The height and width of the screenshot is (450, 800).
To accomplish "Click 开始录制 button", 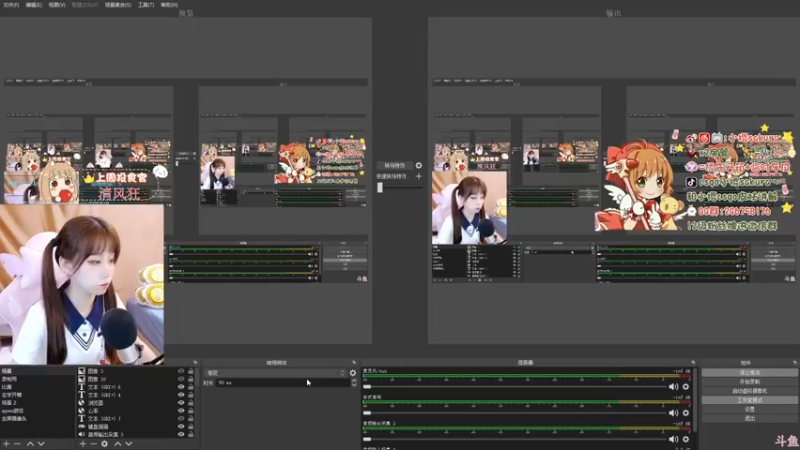I will 749,382.
